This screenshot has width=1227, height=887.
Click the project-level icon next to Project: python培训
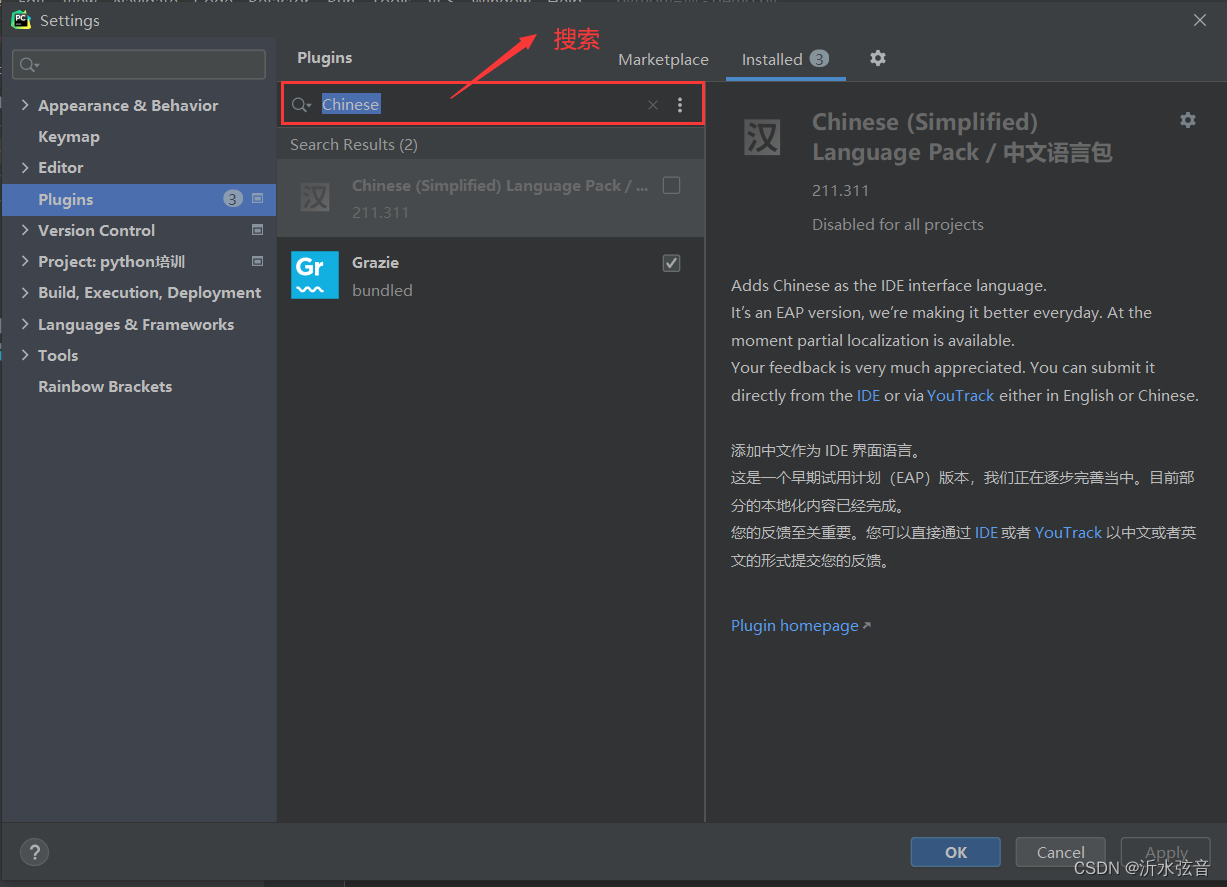pos(257,261)
